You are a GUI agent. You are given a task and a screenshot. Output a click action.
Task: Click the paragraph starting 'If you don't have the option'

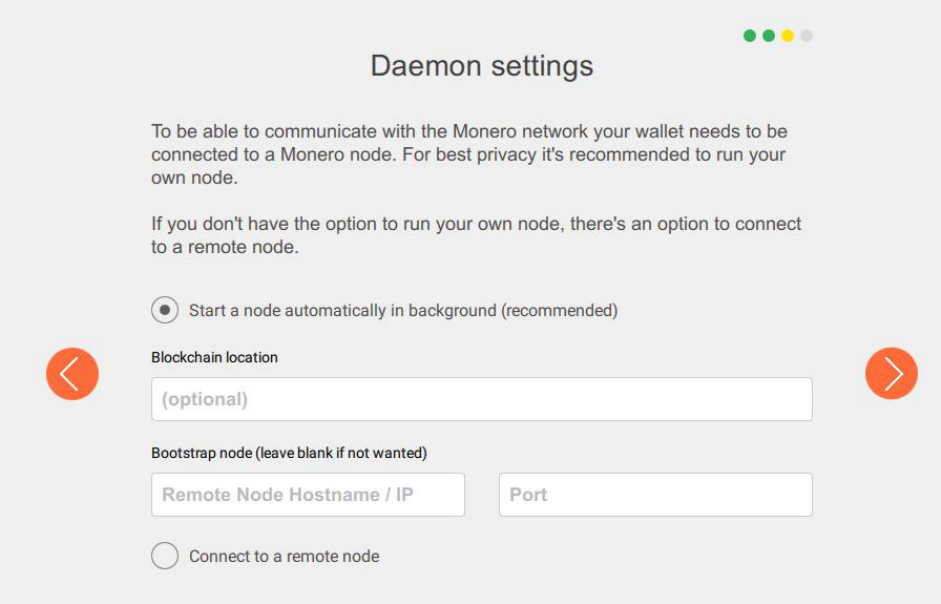pyautogui.click(x=476, y=235)
